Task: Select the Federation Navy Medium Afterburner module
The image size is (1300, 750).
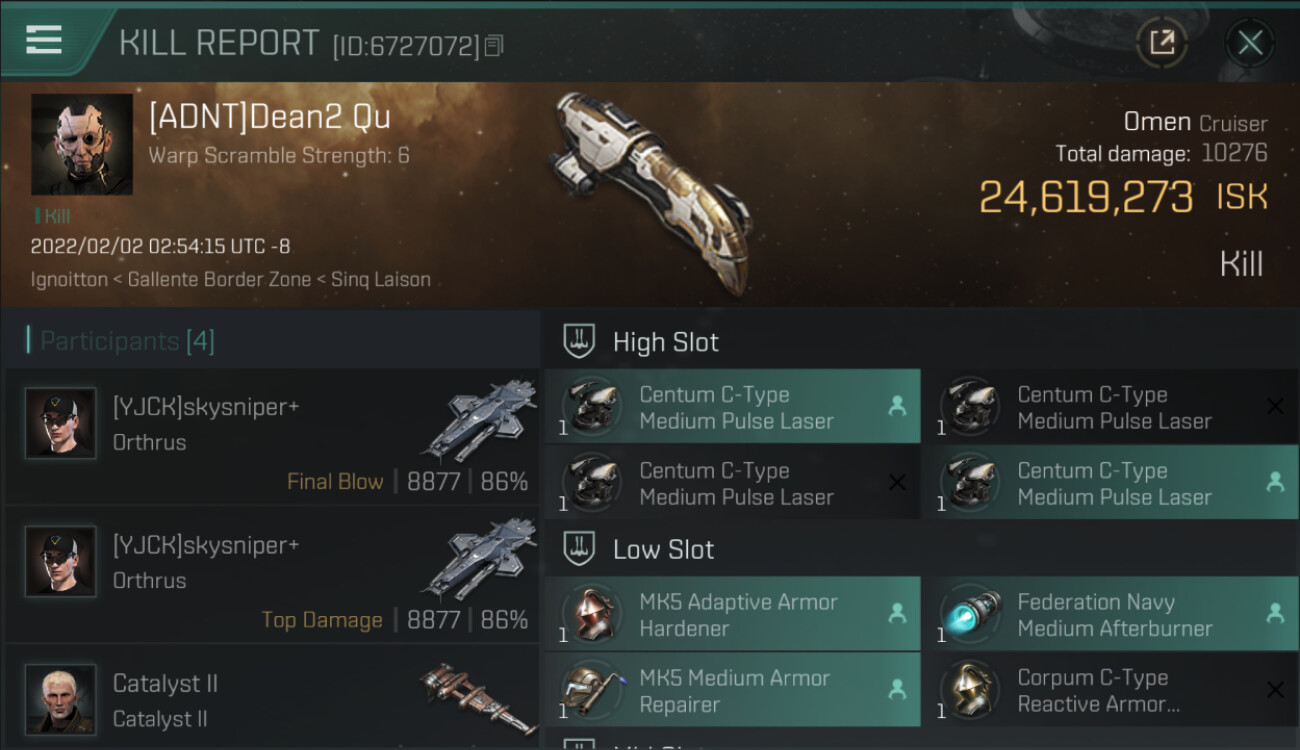Action: tap(1113, 615)
